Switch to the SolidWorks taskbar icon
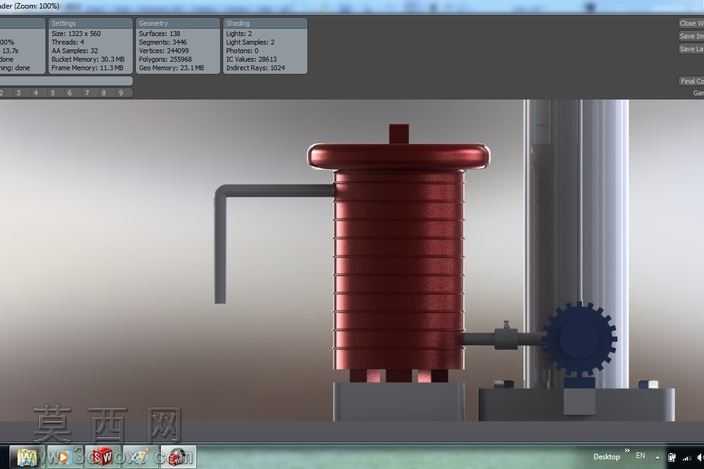The width and height of the screenshot is (704, 469). (x=103, y=457)
